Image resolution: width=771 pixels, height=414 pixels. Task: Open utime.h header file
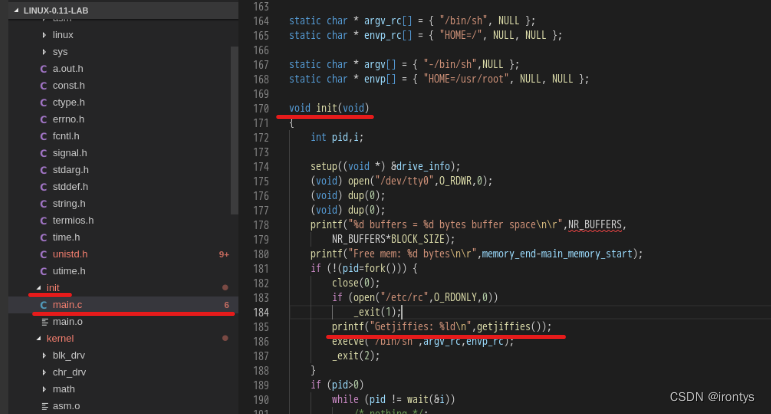pyautogui.click(x=69, y=271)
